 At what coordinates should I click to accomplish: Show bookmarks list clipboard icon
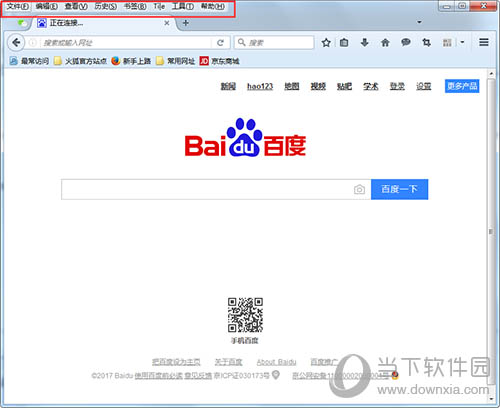coord(344,42)
